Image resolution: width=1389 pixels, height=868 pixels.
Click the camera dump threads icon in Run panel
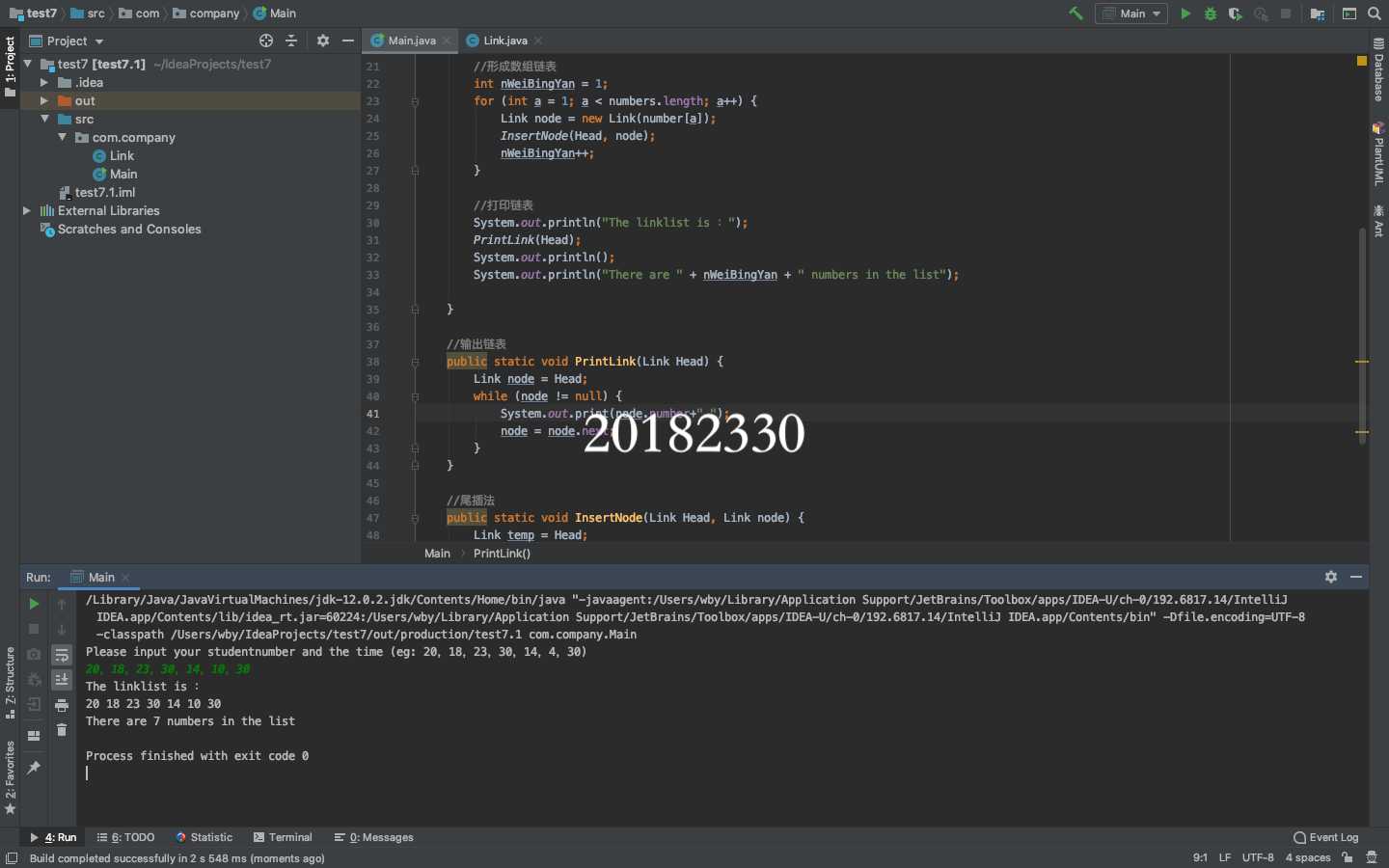[34, 654]
